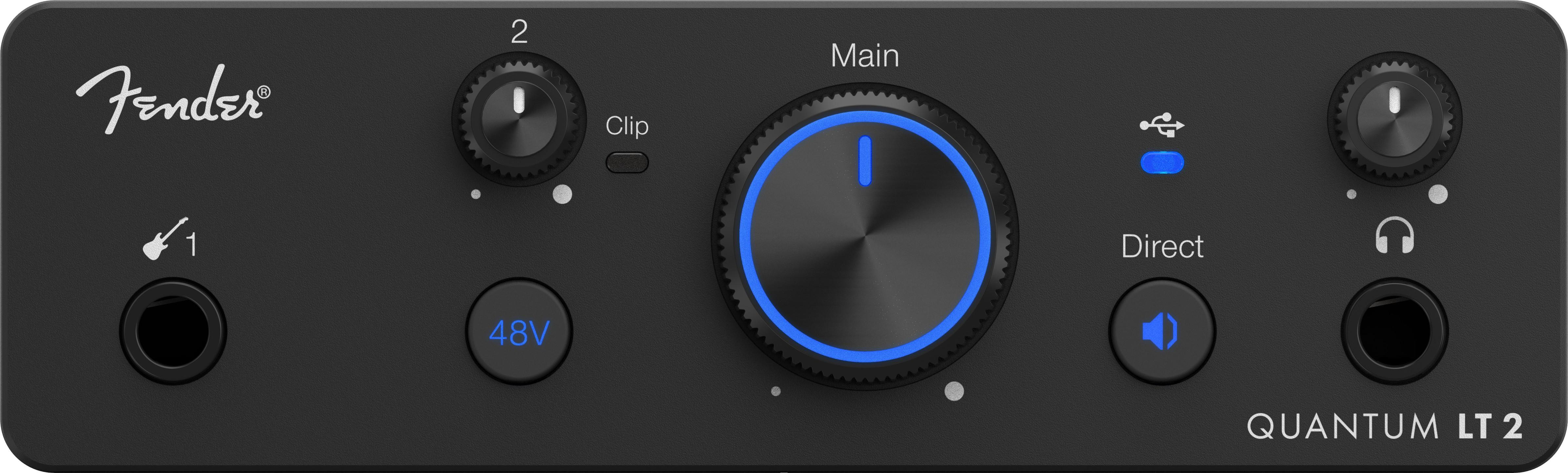This screenshot has width=1568, height=473.
Task: Click the Clip label text
Action: pyautogui.click(x=627, y=126)
